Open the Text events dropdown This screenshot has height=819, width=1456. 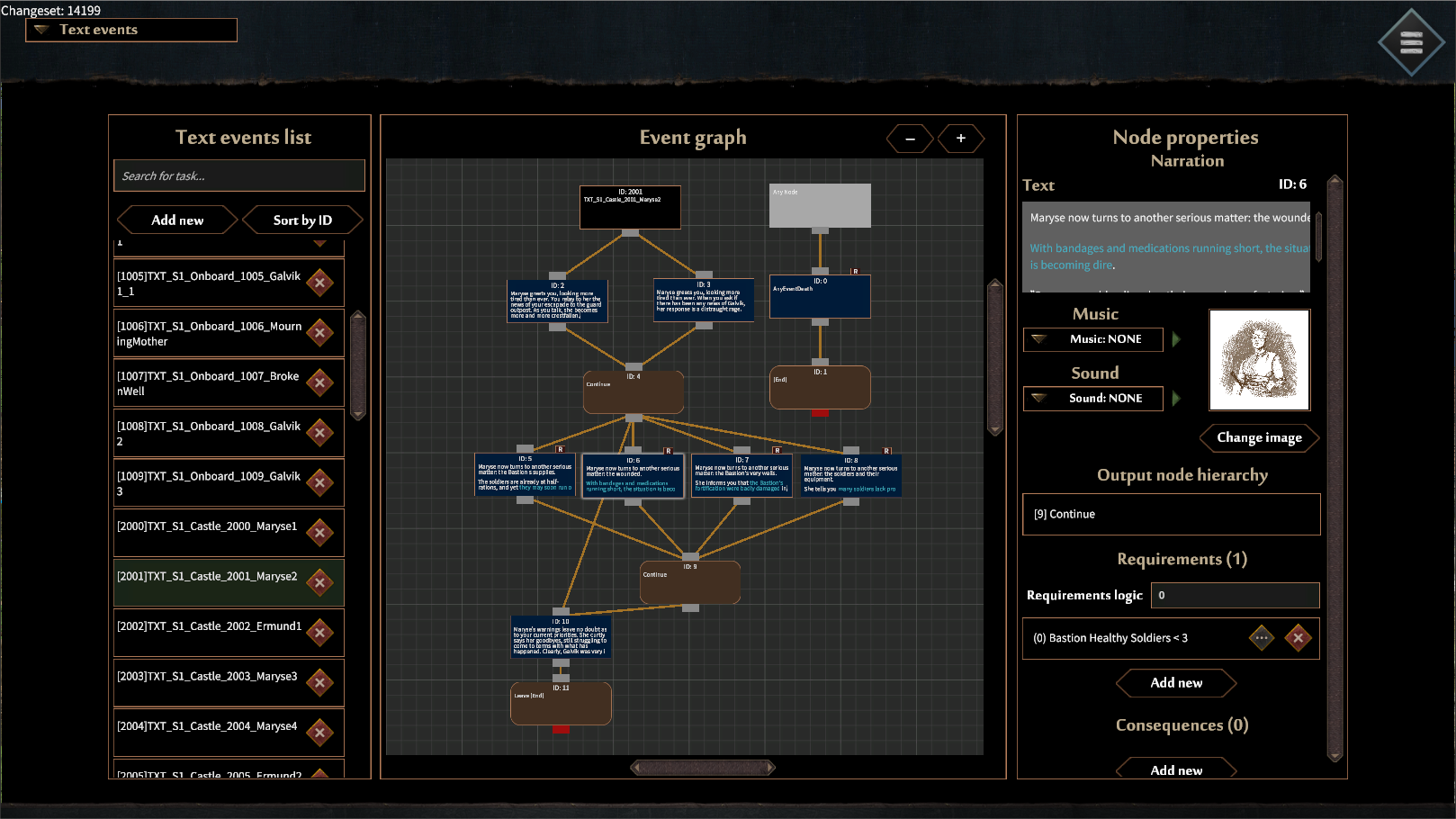pyautogui.click(x=131, y=30)
